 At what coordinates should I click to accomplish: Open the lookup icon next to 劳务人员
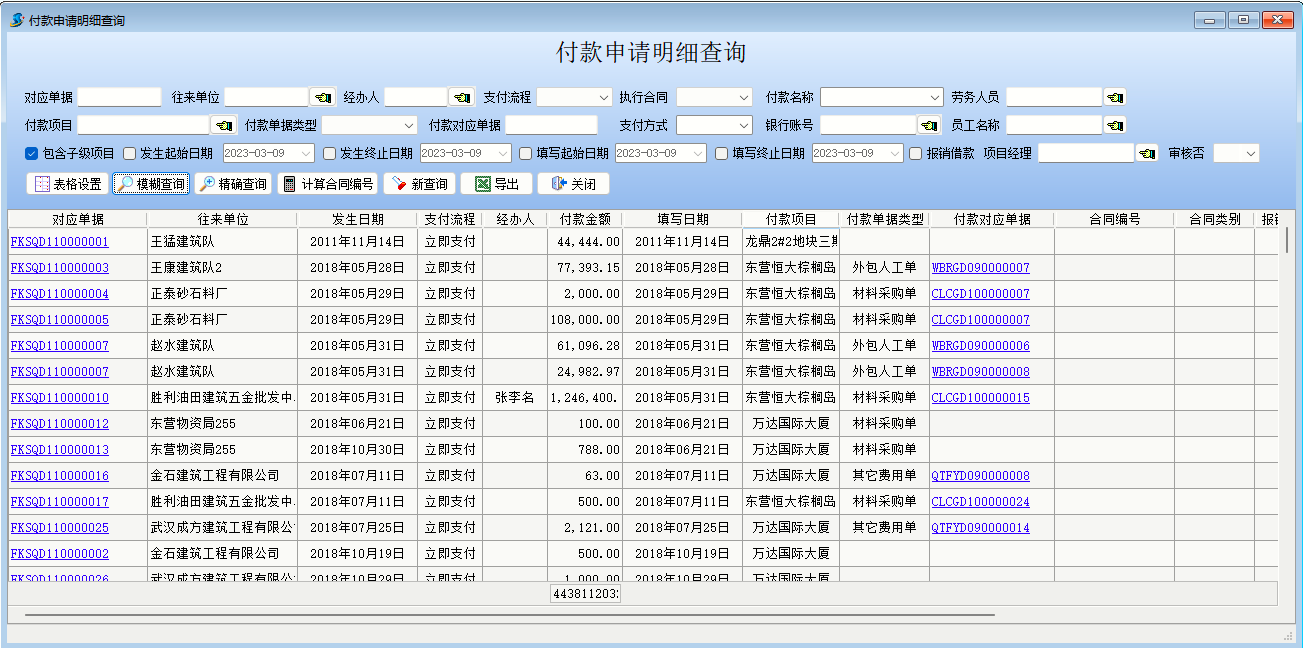1115,98
